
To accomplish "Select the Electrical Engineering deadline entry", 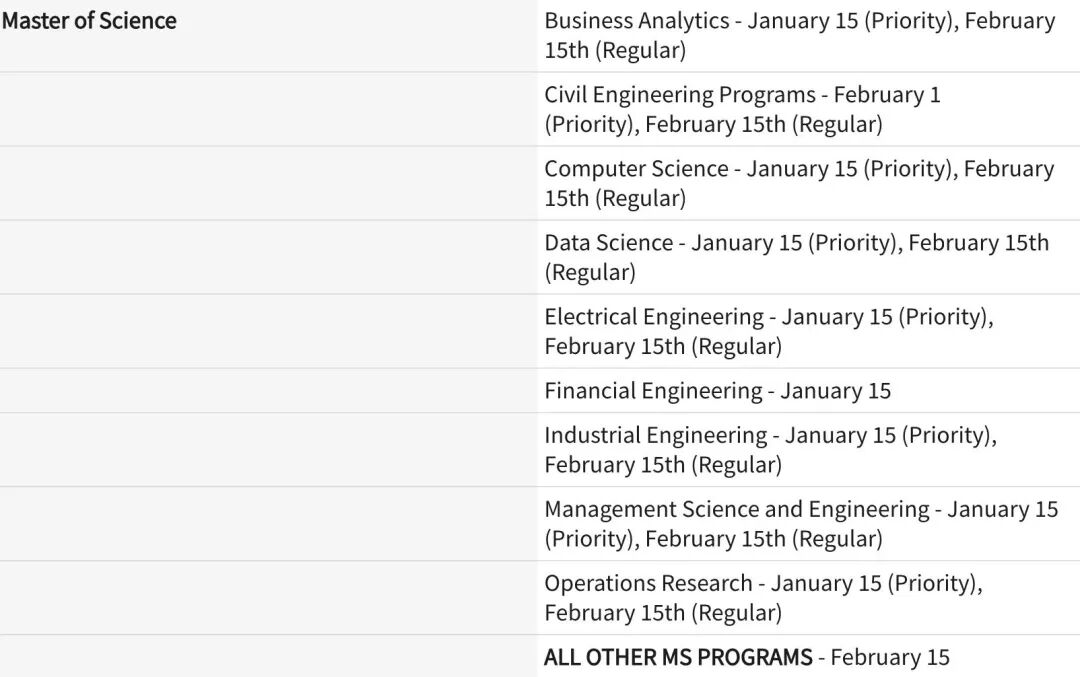I will click(x=768, y=331).
